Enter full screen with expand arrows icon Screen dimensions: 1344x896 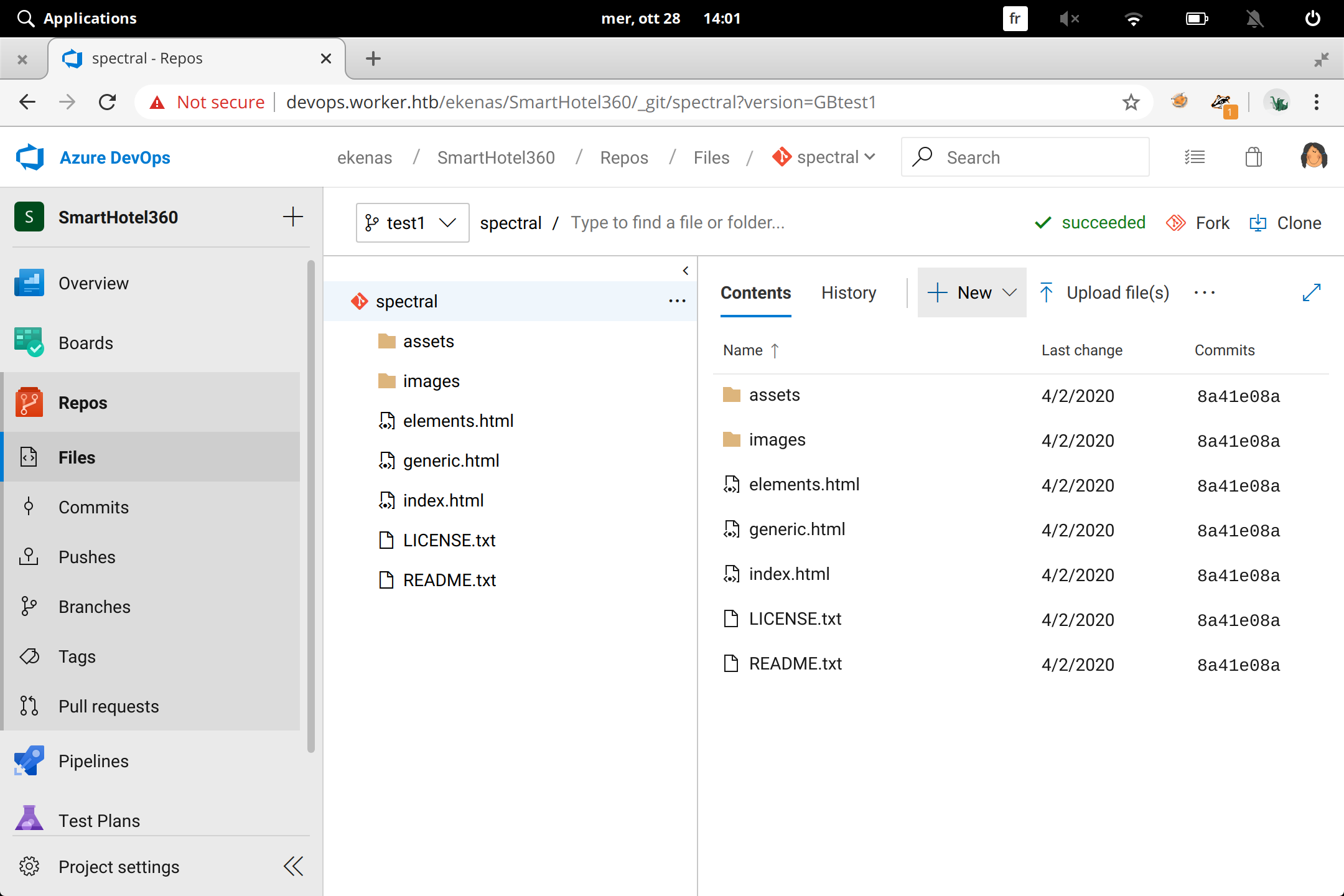pyautogui.click(x=1311, y=292)
